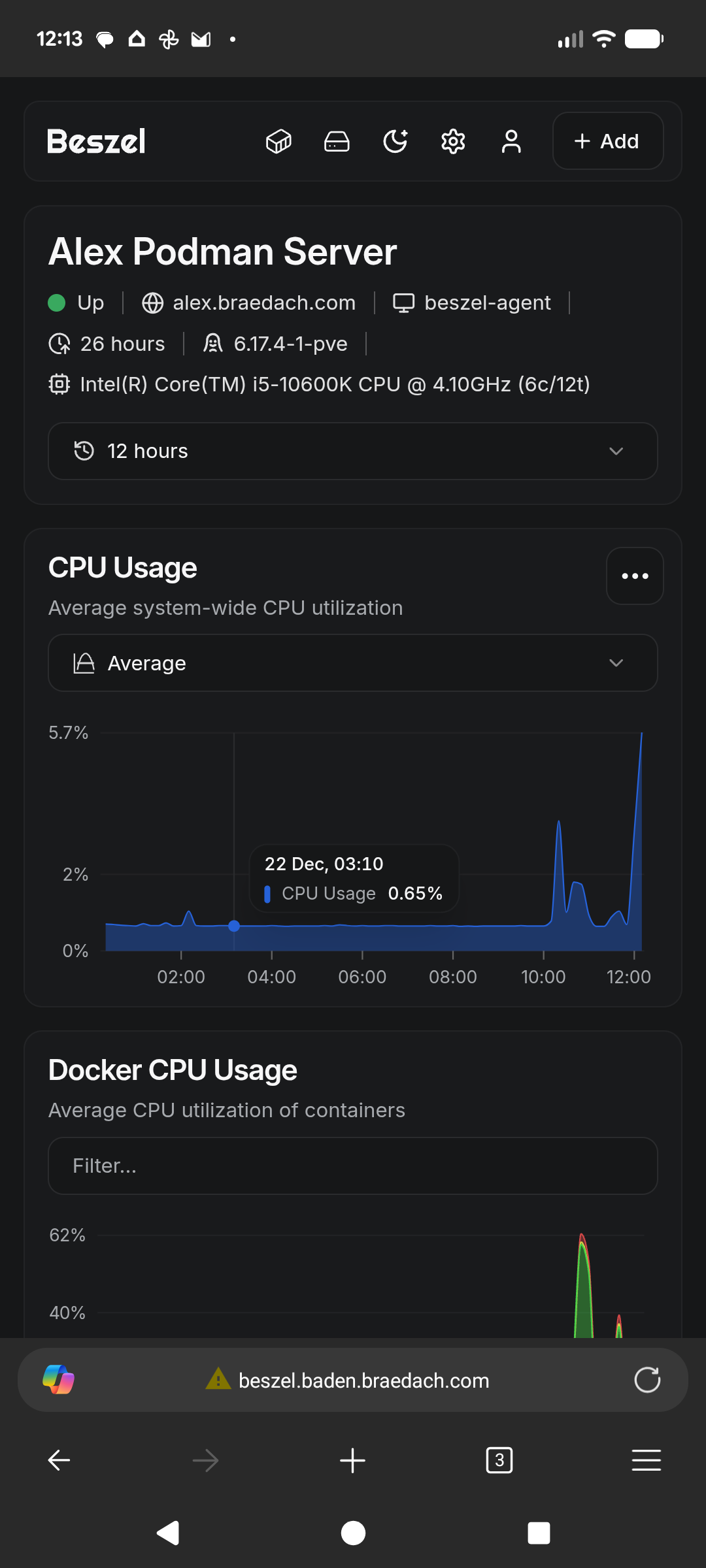706x1568 pixels.
Task: Click the Add system button
Action: (607, 141)
